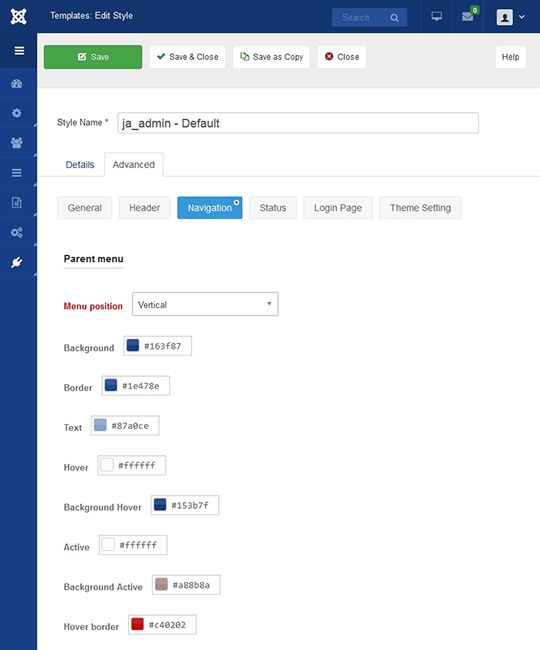The height and width of the screenshot is (650, 540).
Task: Open the Help button
Action: (510, 57)
